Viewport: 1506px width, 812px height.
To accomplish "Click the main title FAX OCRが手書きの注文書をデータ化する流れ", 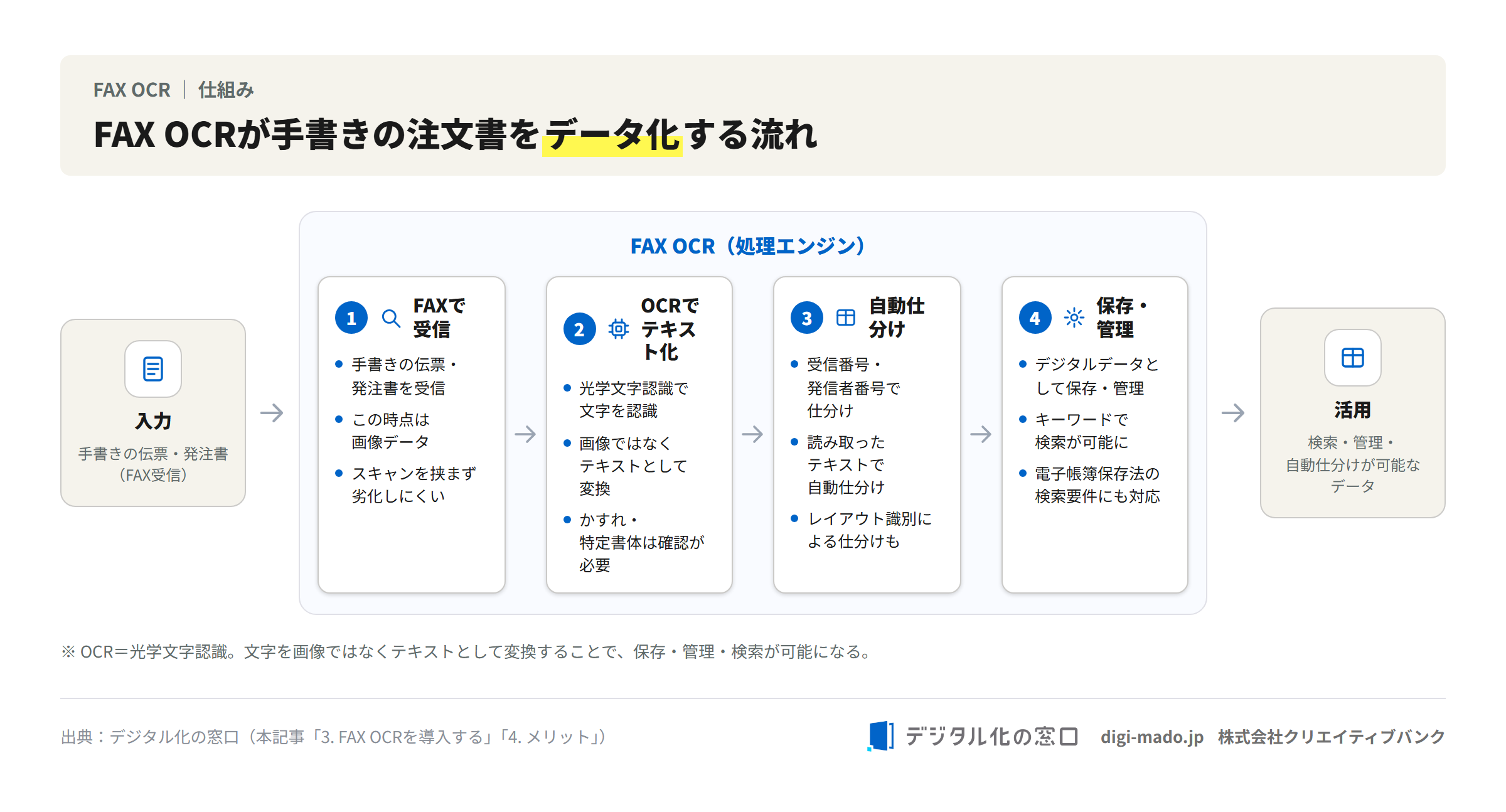I will point(456,135).
